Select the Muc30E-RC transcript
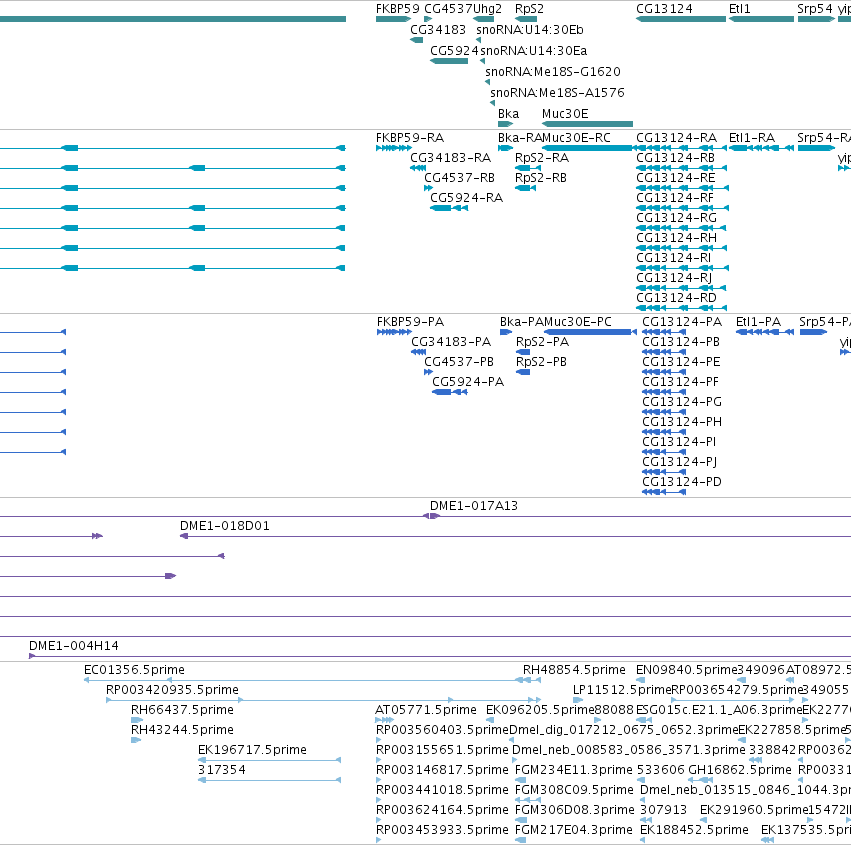The height and width of the screenshot is (845, 851). click(589, 148)
